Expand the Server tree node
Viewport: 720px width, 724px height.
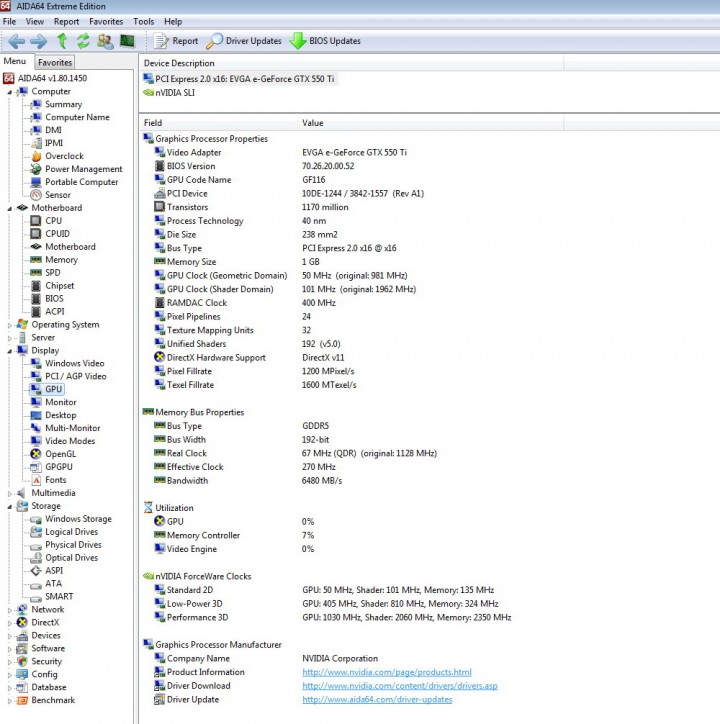10,338
